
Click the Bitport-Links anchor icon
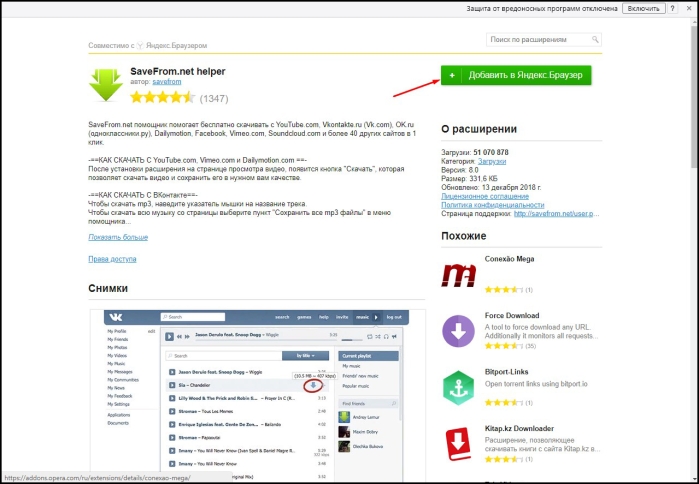click(459, 388)
